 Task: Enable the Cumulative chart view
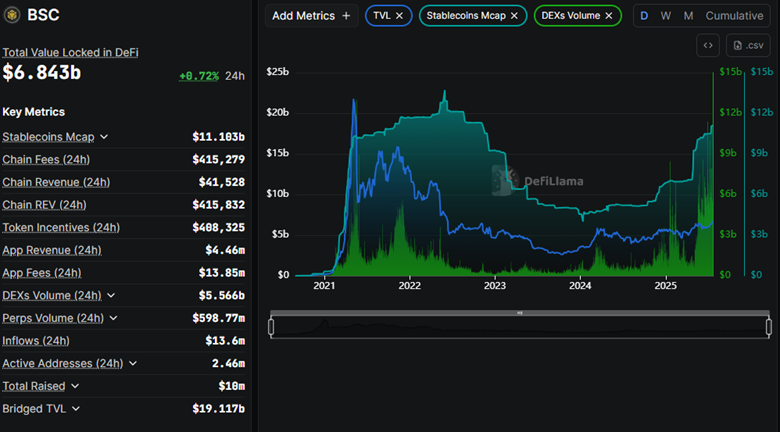[734, 16]
